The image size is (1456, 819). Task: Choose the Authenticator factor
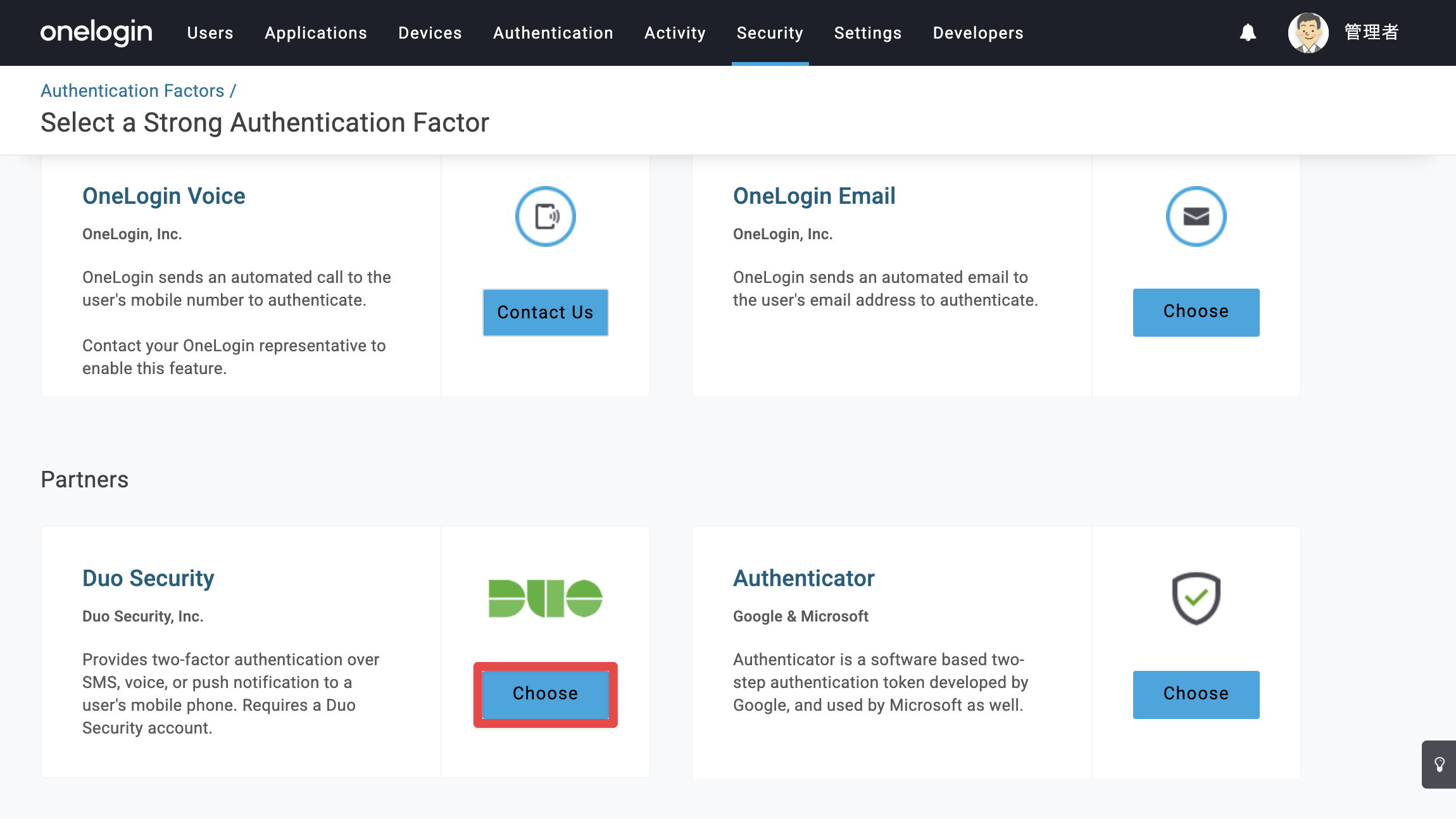point(1196,695)
